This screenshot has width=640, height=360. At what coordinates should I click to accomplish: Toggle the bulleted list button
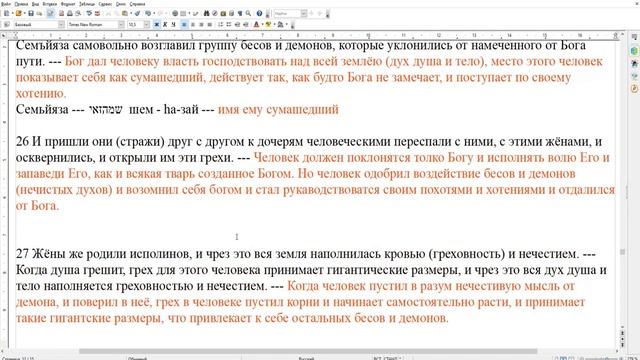point(229,24)
